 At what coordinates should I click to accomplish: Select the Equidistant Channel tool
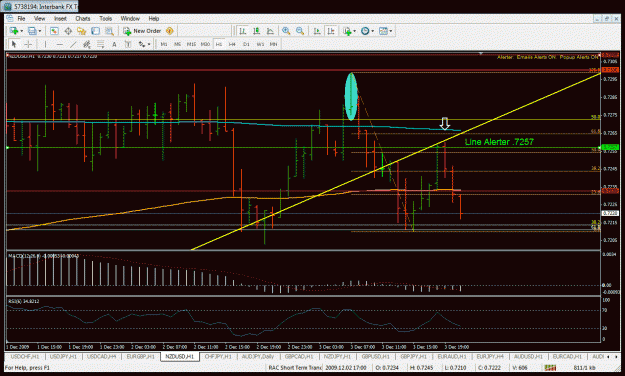pos(86,44)
